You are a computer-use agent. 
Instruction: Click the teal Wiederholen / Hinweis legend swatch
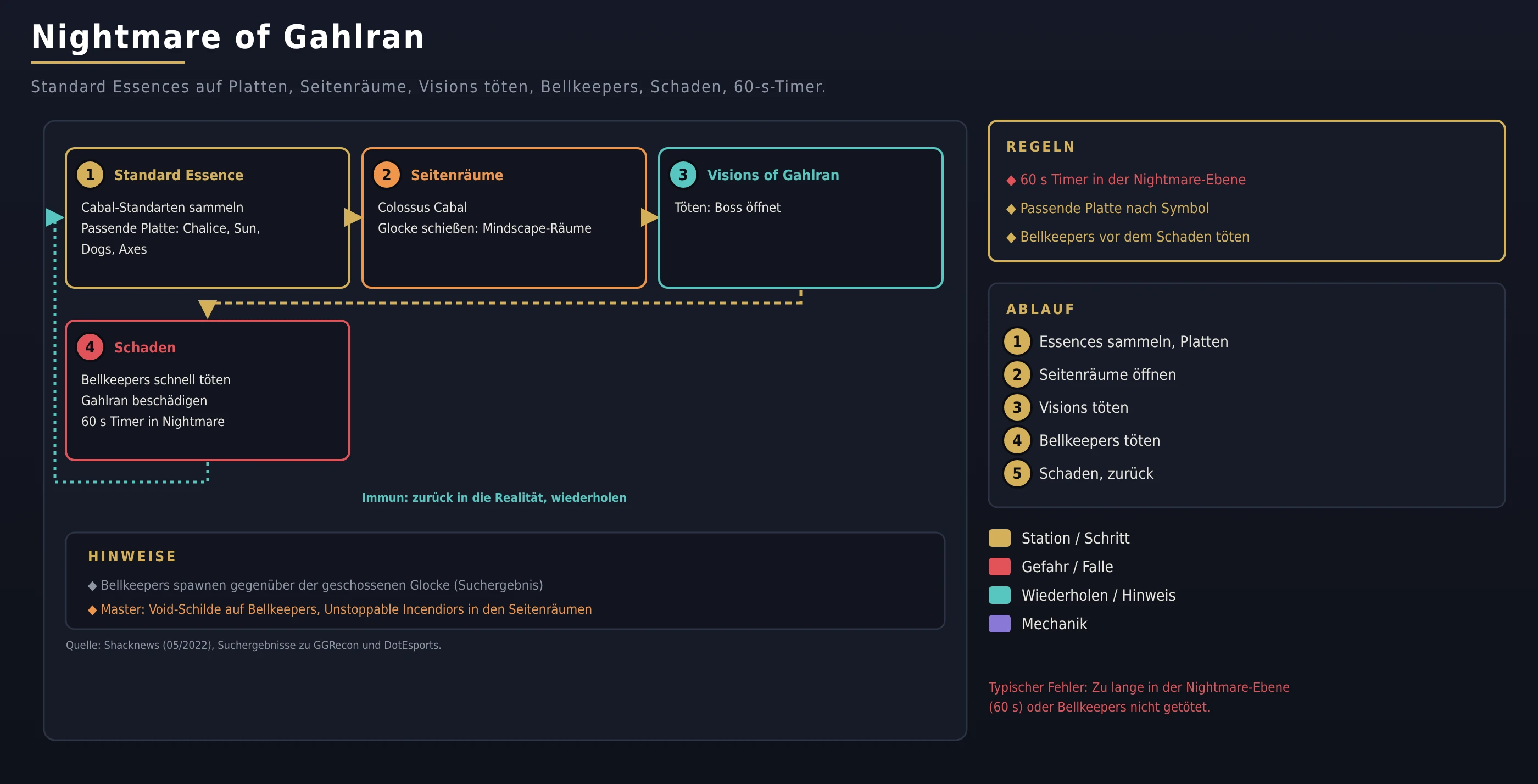pos(1000,596)
